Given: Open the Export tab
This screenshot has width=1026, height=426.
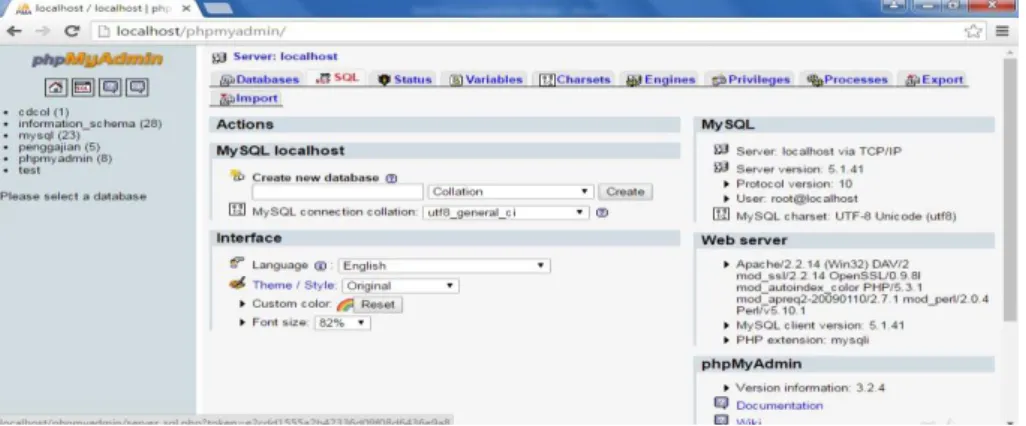Looking at the screenshot, I should tap(934, 80).
